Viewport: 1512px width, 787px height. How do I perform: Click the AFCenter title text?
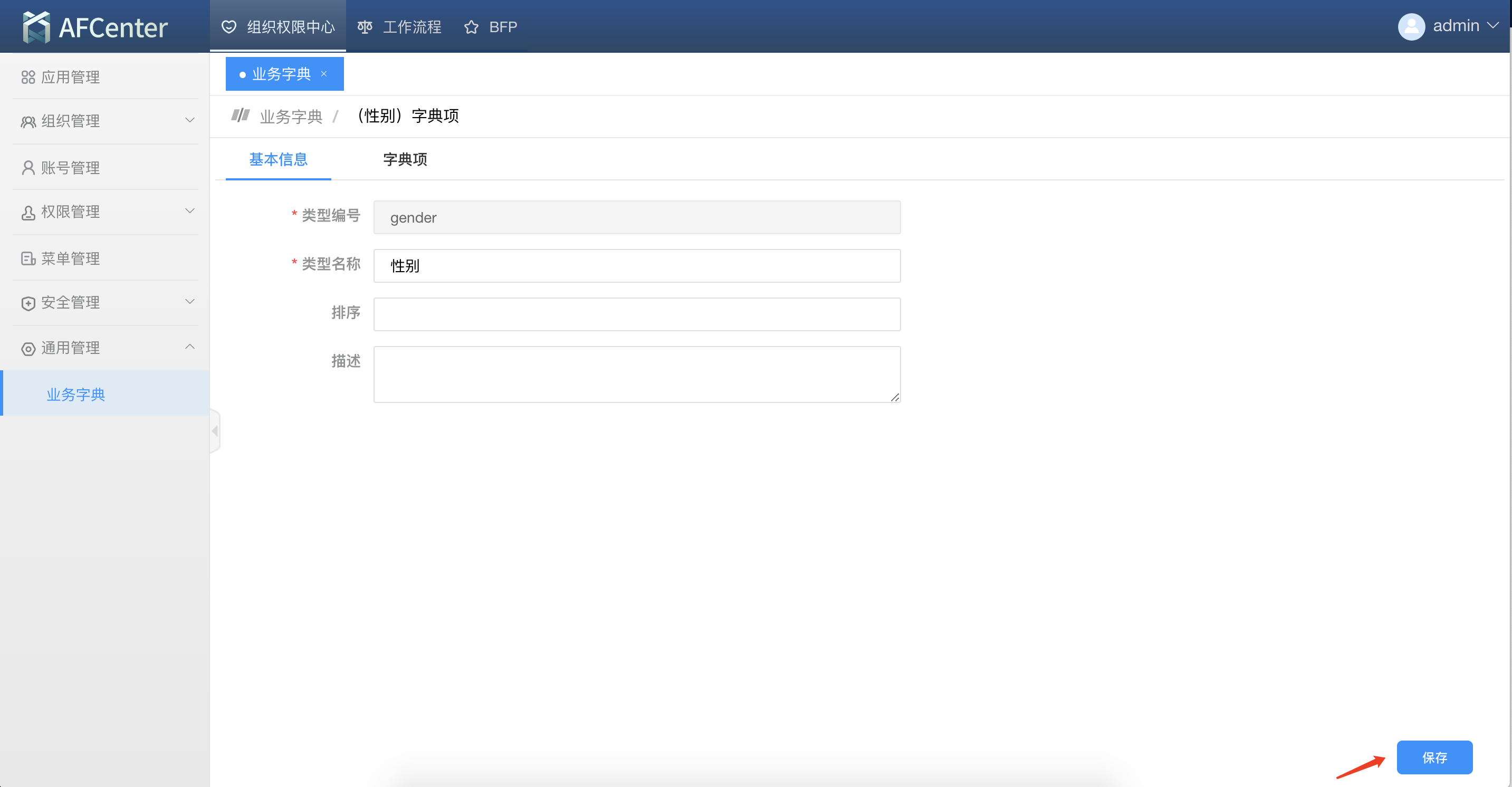[113, 28]
